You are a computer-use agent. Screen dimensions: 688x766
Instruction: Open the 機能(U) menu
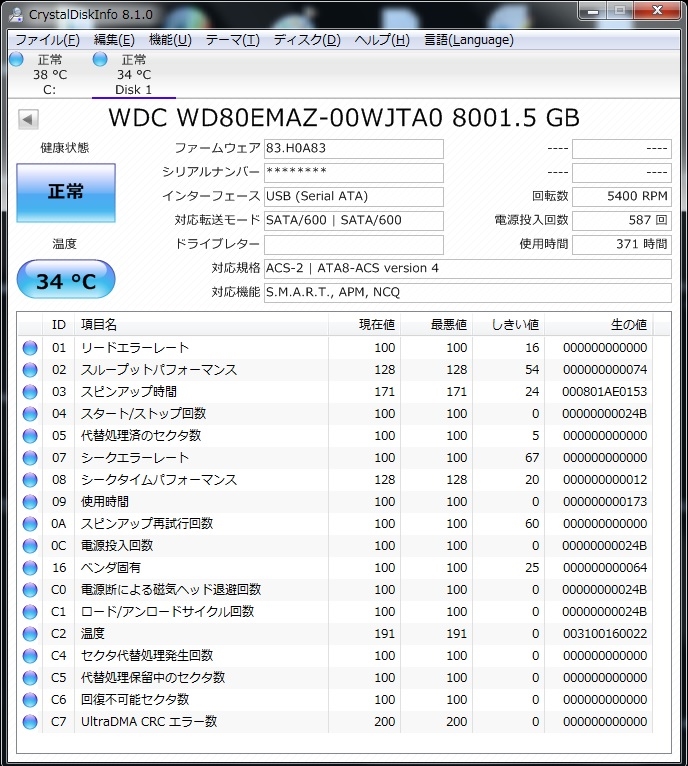(x=170, y=40)
